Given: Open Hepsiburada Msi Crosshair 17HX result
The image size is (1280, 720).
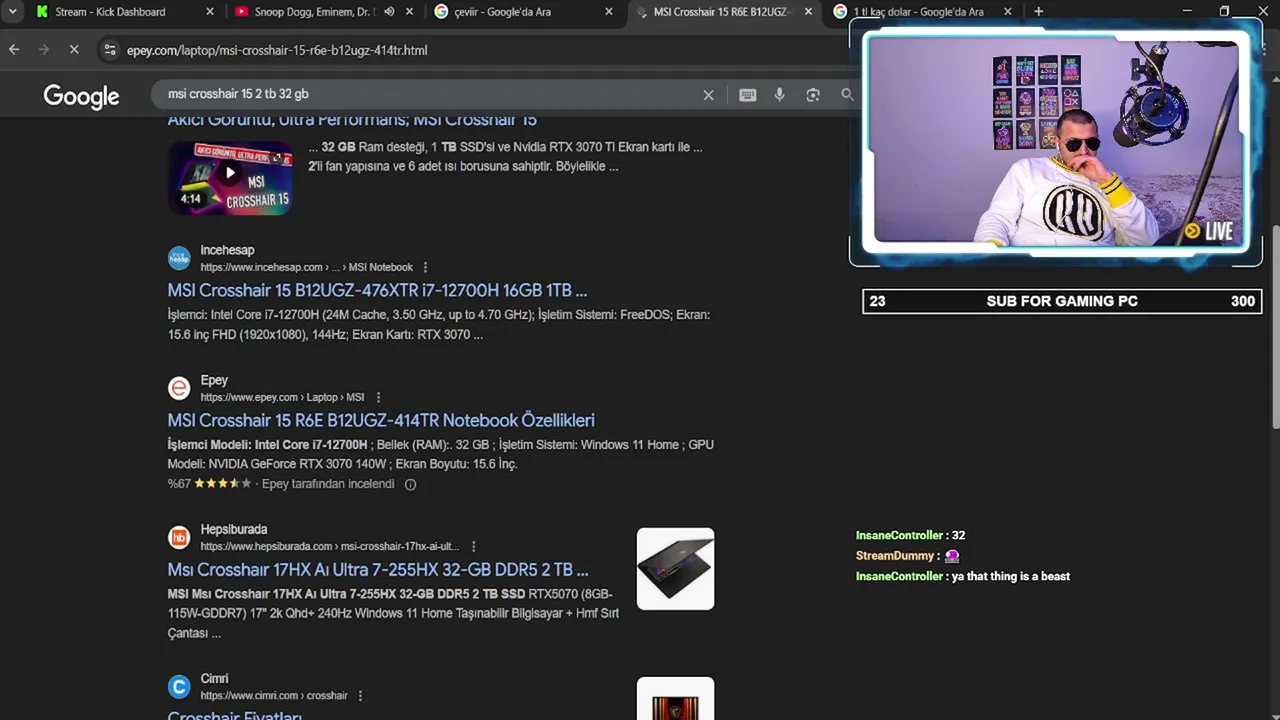Looking at the screenshot, I should 378,570.
